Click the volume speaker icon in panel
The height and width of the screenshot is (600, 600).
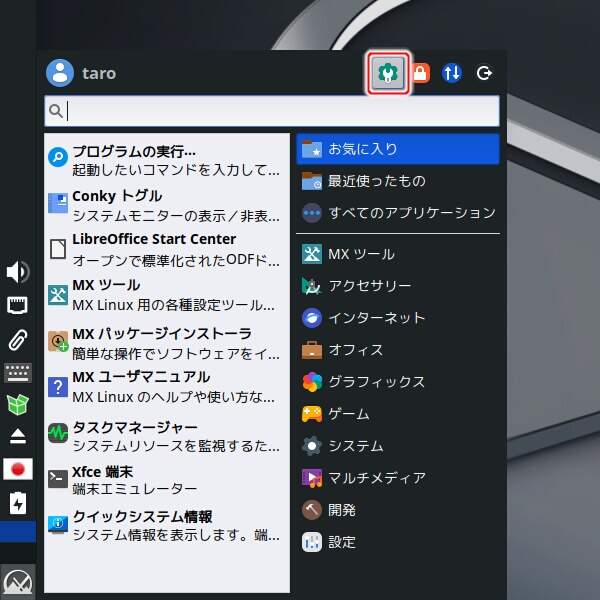point(18,272)
